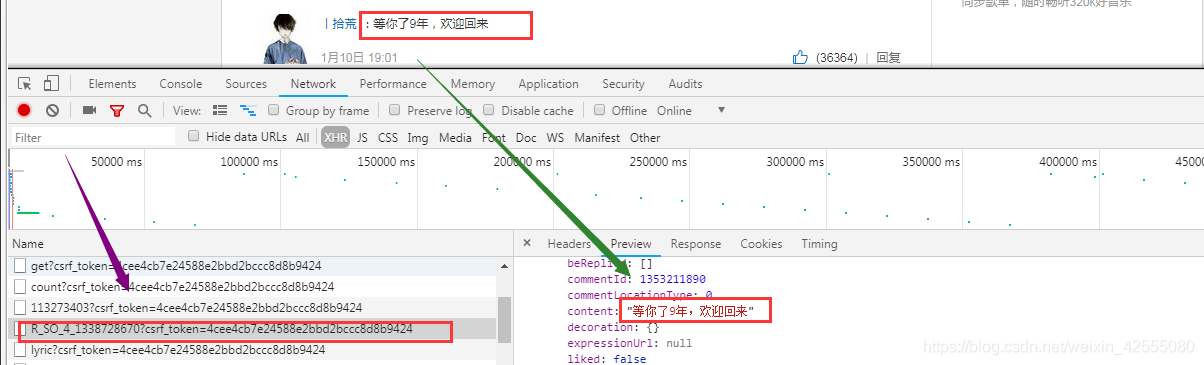Close the request details pane
Viewport: 1204px width, 365px height.
527,244
